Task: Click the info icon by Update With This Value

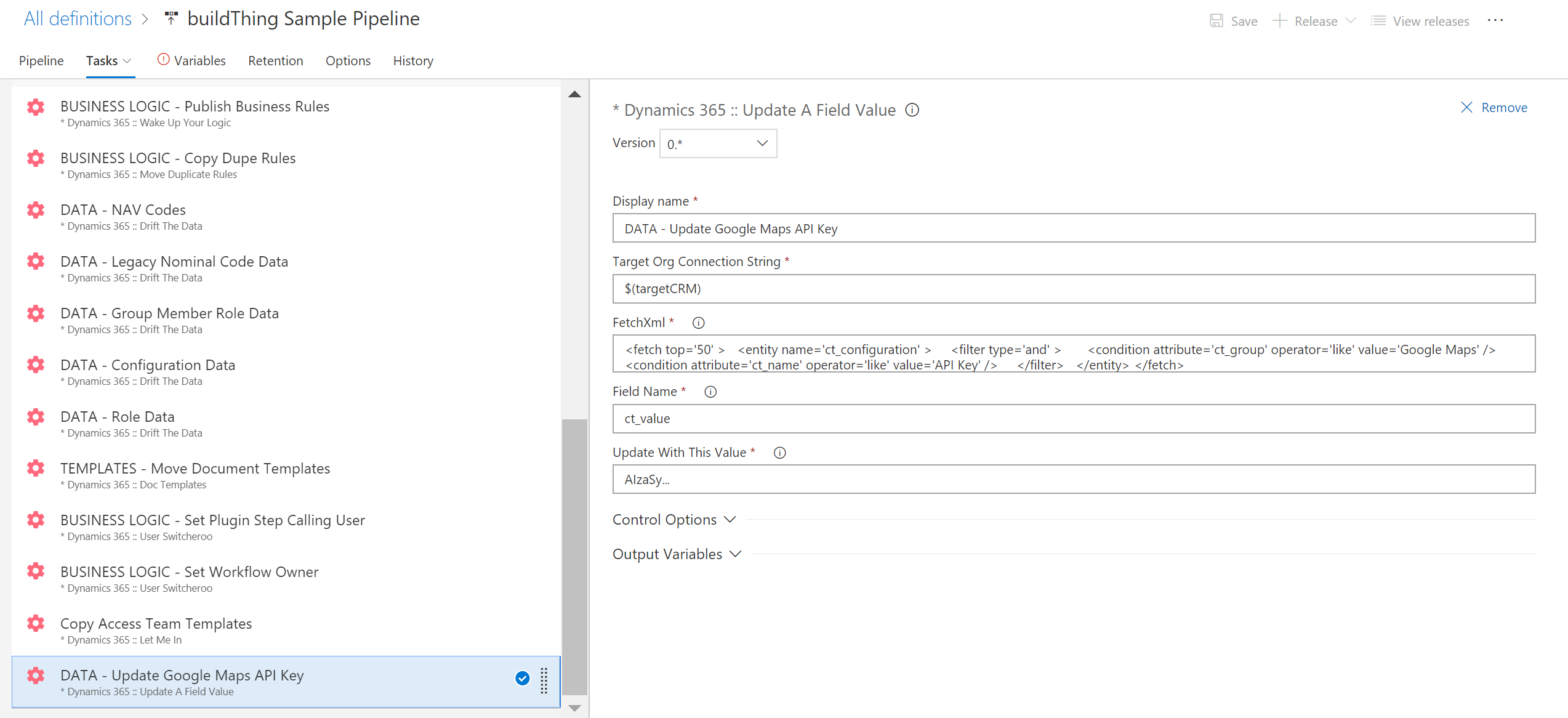Action: 779,453
